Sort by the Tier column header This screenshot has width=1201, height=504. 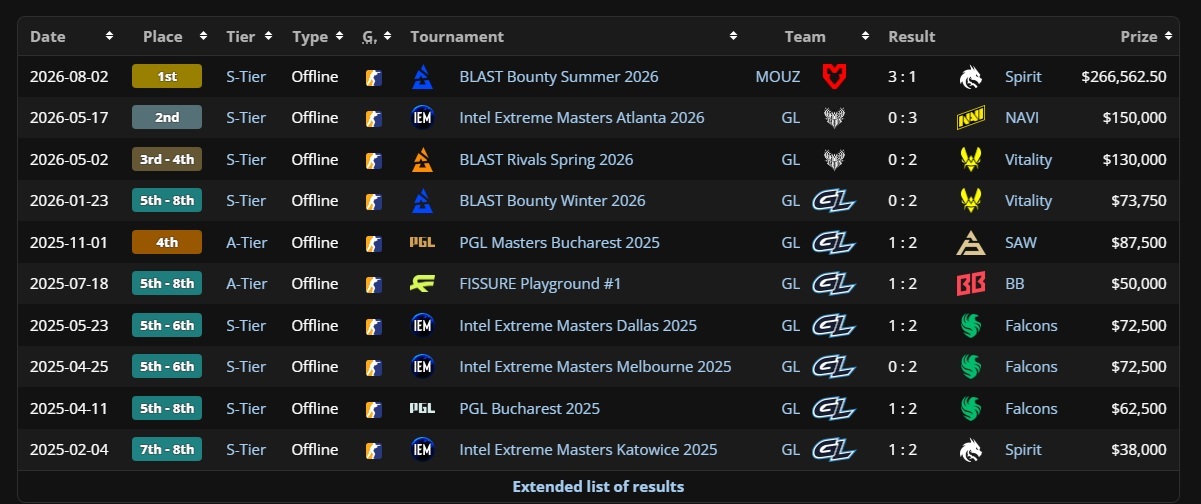point(250,36)
